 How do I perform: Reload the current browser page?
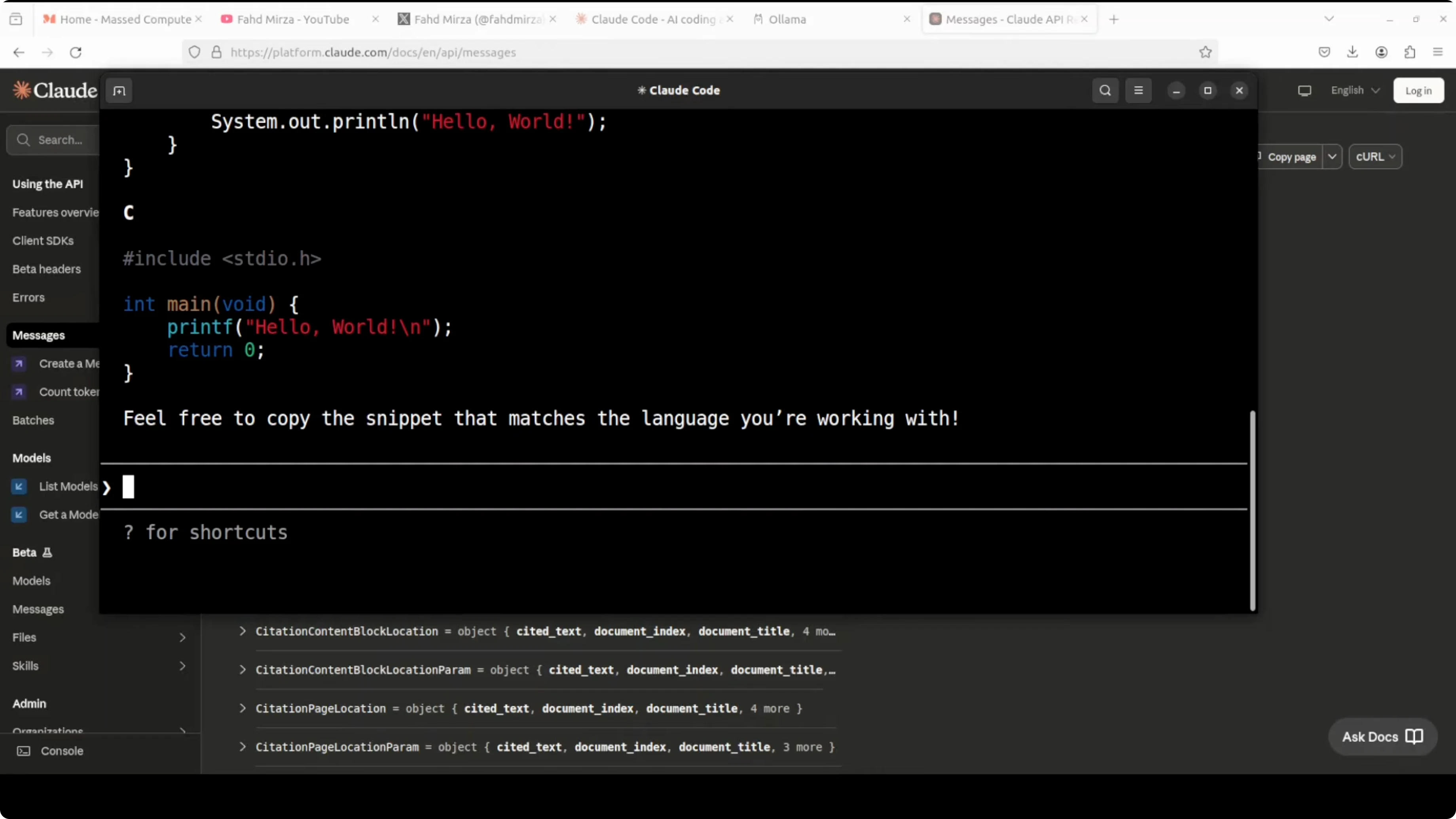coord(76,52)
